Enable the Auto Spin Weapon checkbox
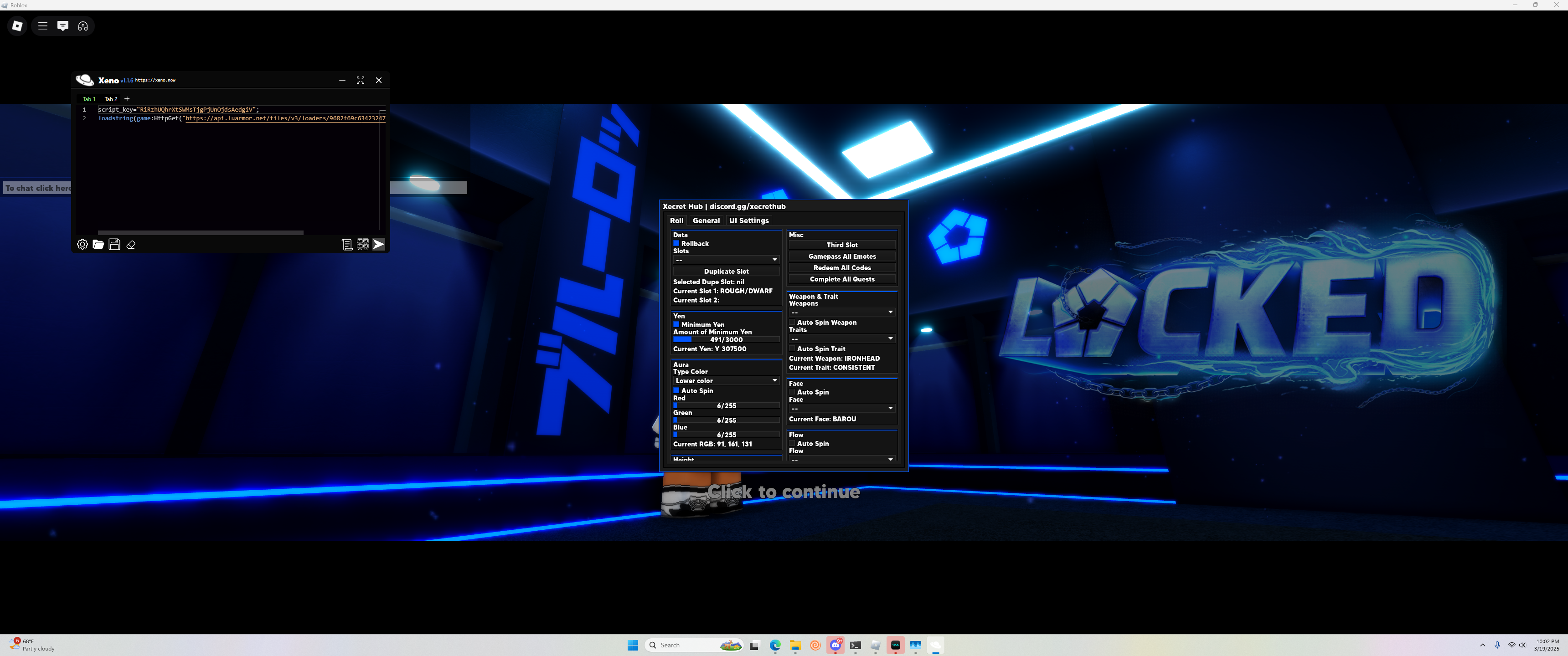Image resolution: width=1568 pixels, height=656 pixels. pyautogui.click(x=792, y=323)
